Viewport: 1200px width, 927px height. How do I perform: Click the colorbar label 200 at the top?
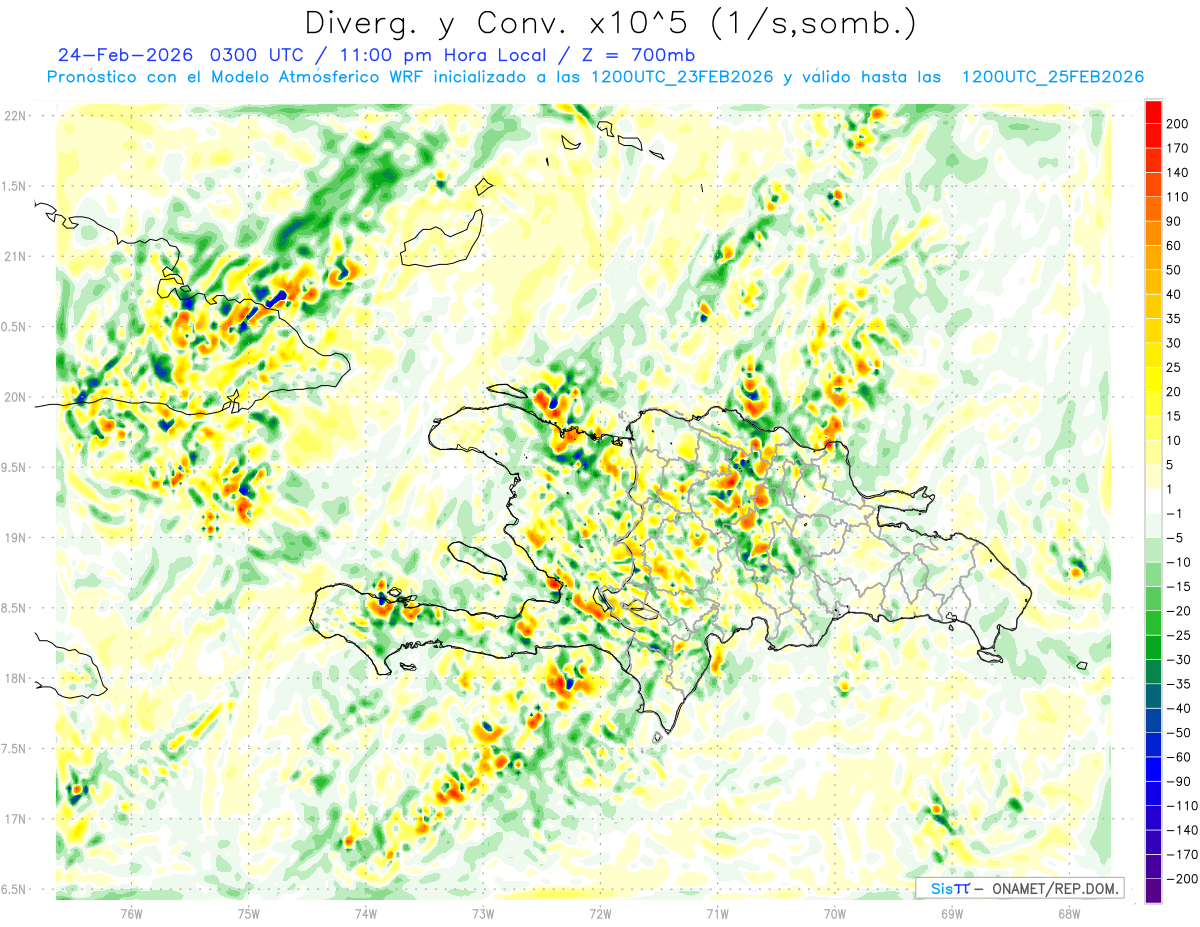pyautogui.click(x=1179, y=124)
